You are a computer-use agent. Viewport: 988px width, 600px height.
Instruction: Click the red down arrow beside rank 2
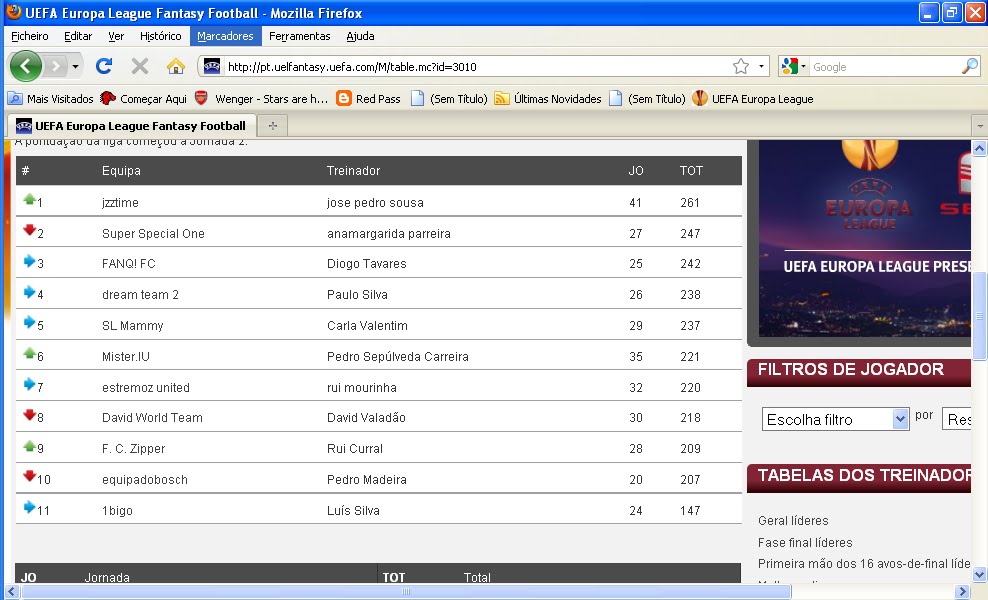(29, 230)
